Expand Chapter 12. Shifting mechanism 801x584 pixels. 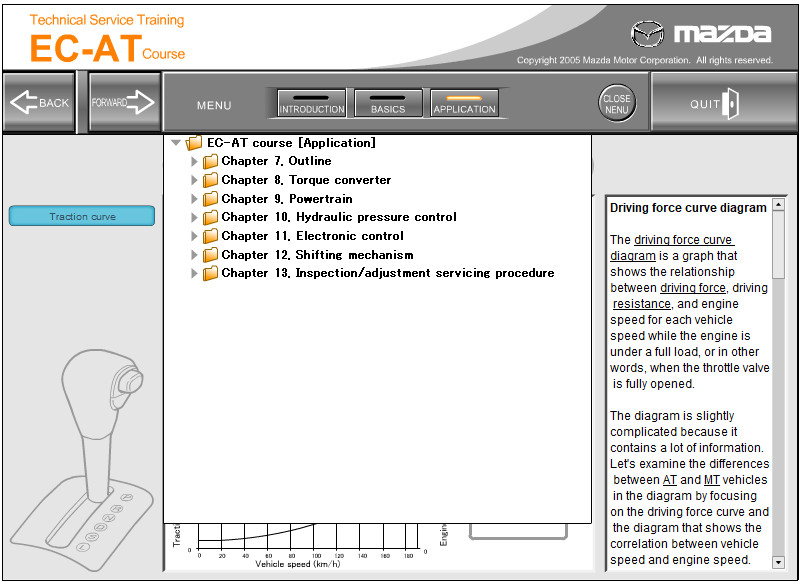click(x=194, y=254)
